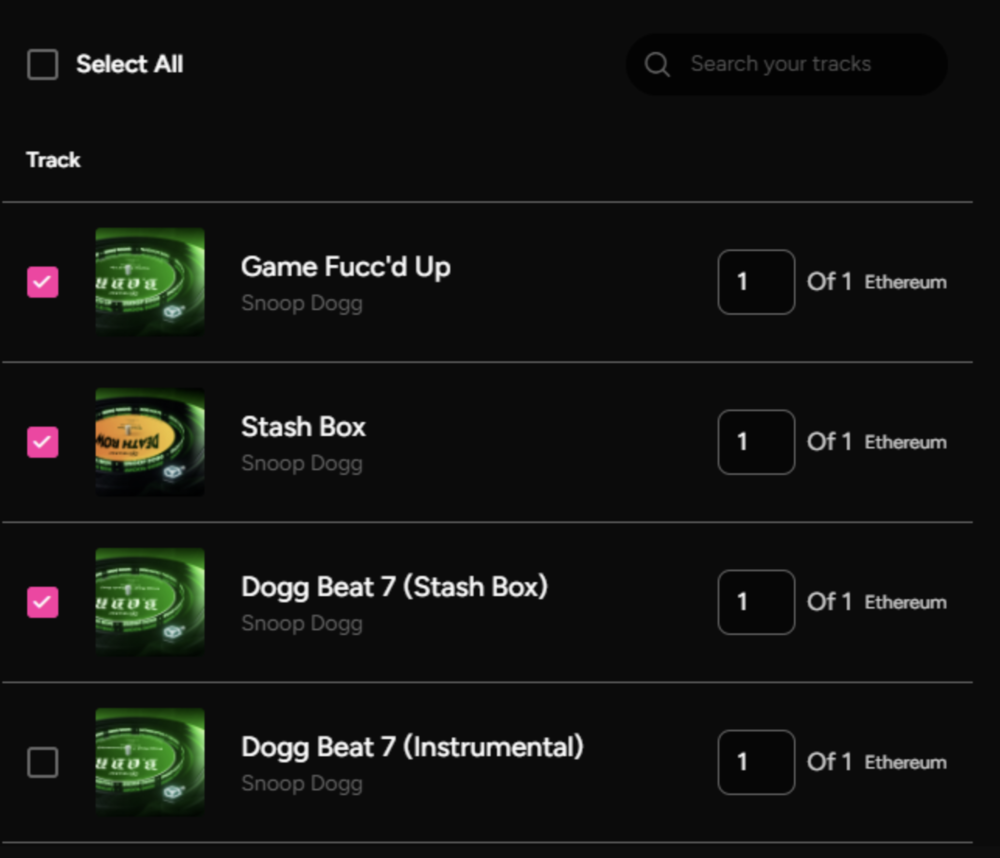Uncheck Dogg Beat 7 (Stash Box) checkbox

tap(43, 602)
